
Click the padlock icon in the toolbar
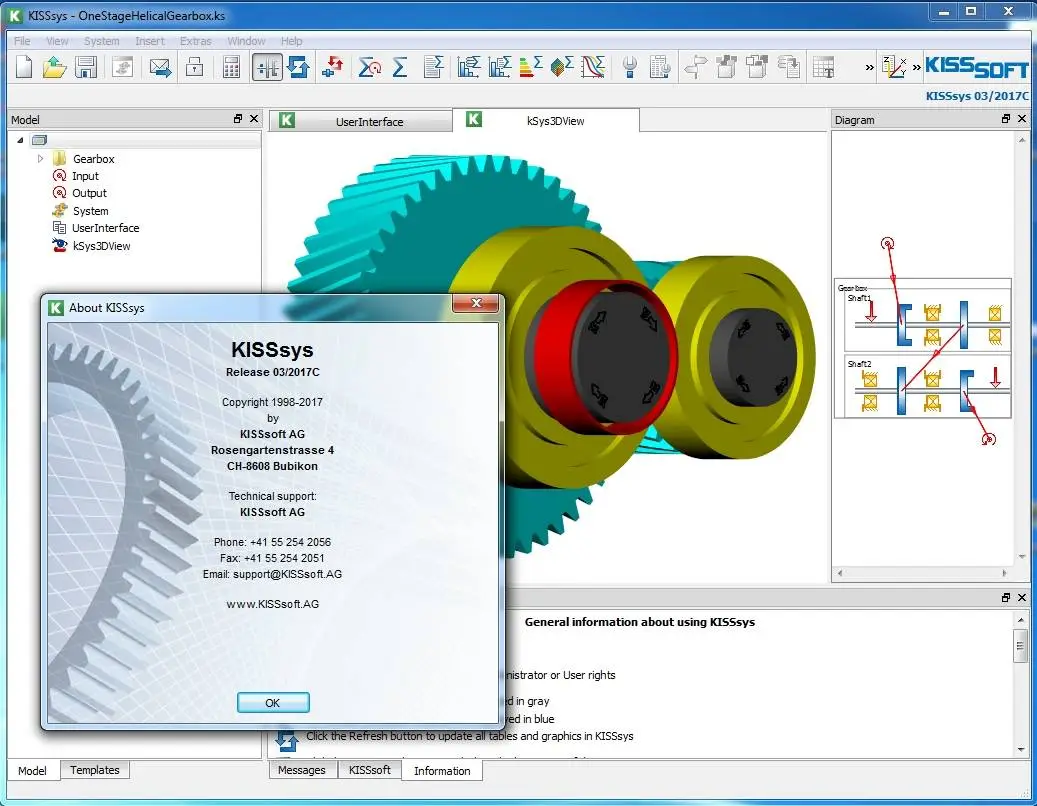pos(194,67)
